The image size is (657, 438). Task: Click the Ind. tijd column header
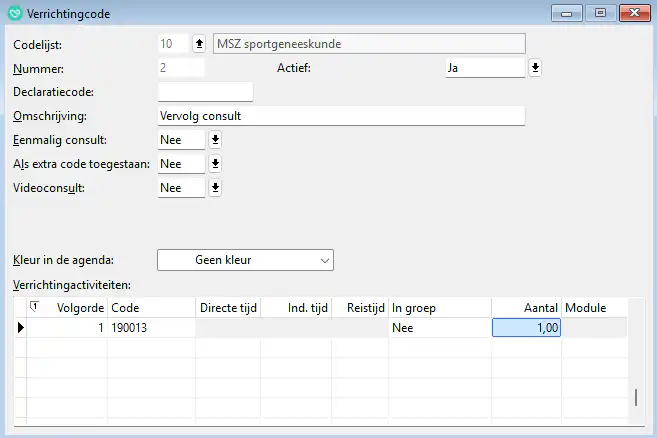click(x=296, y=308)
